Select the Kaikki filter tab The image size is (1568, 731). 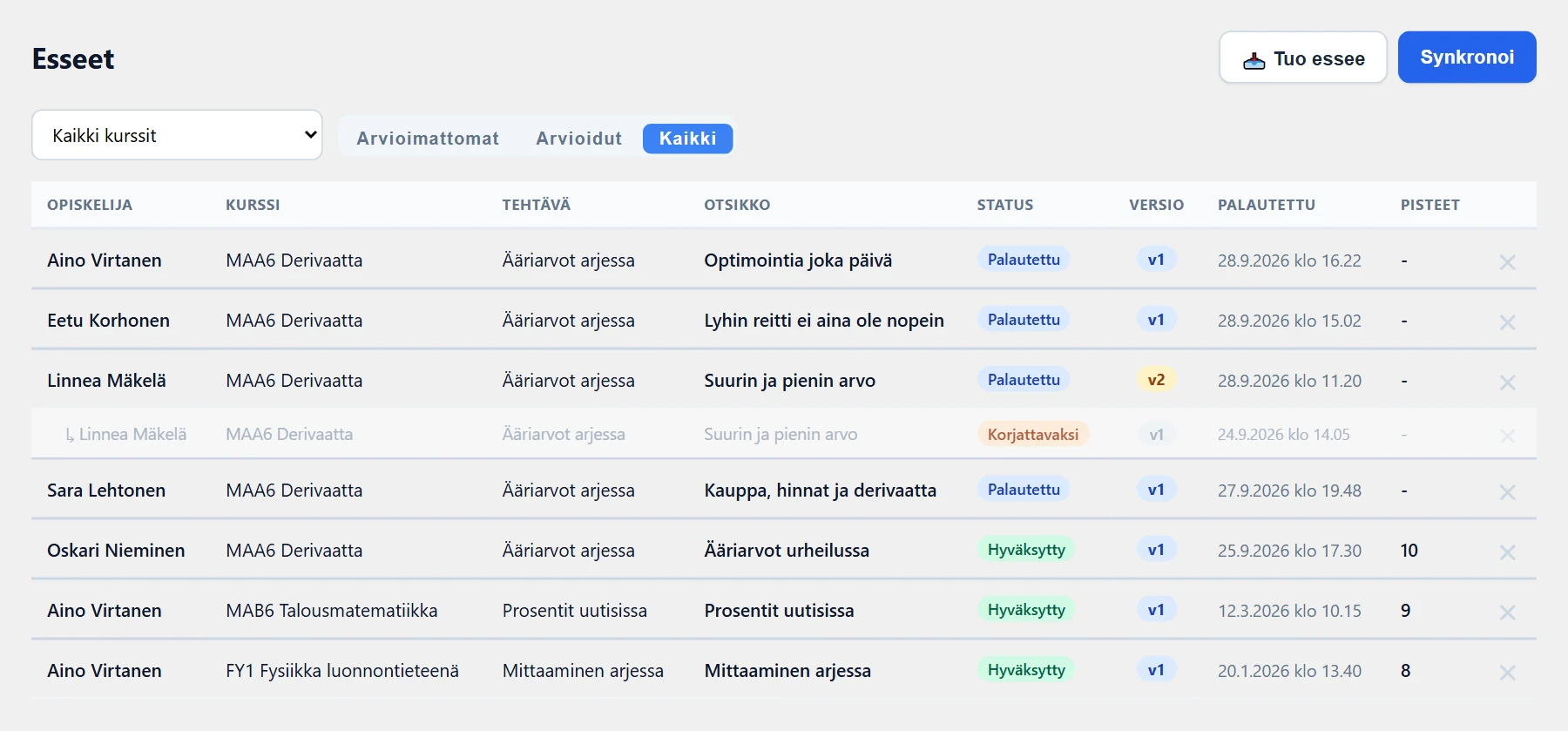click(x=687, y=139)
